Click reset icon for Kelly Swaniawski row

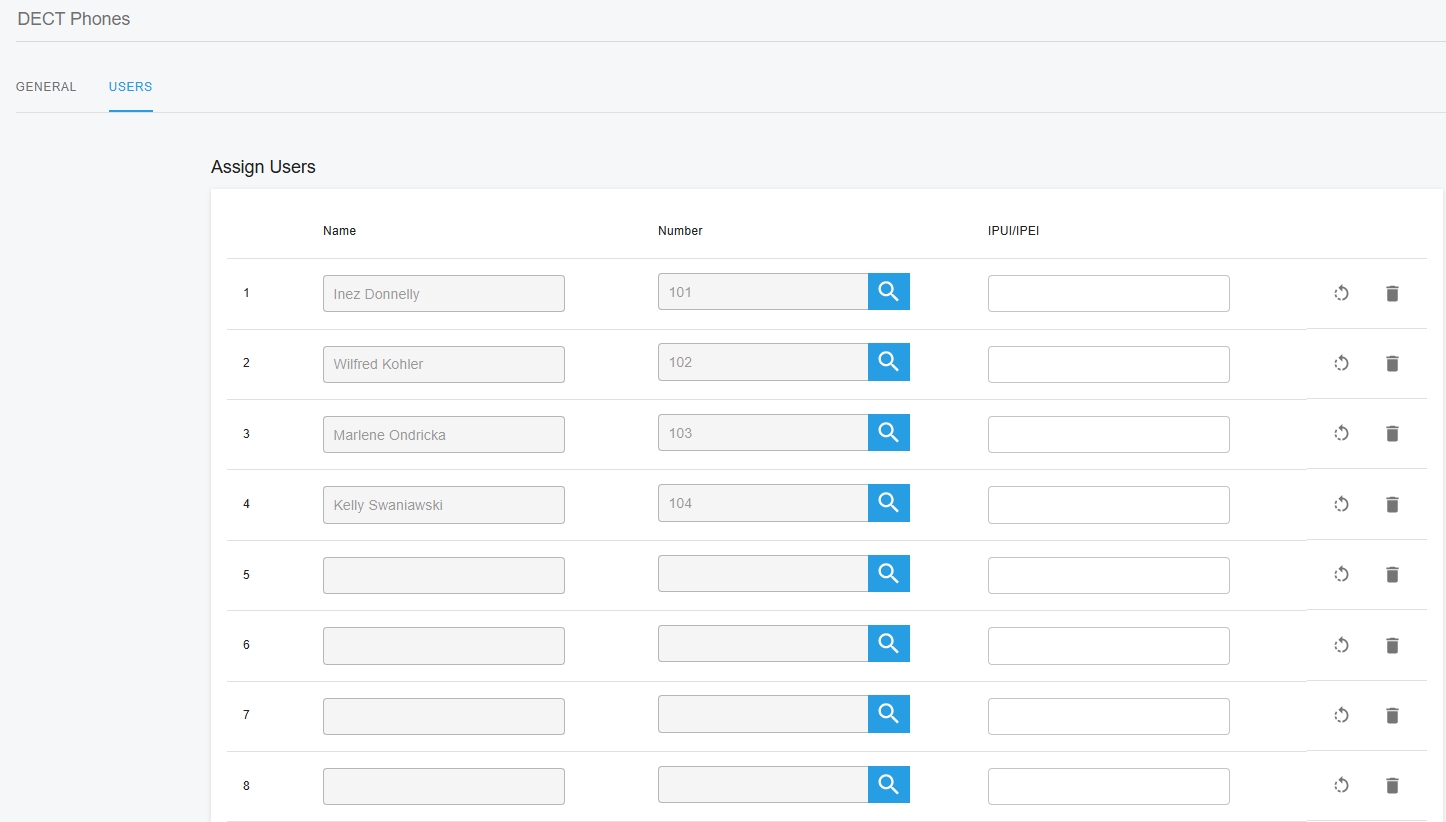pos(1342,504)
